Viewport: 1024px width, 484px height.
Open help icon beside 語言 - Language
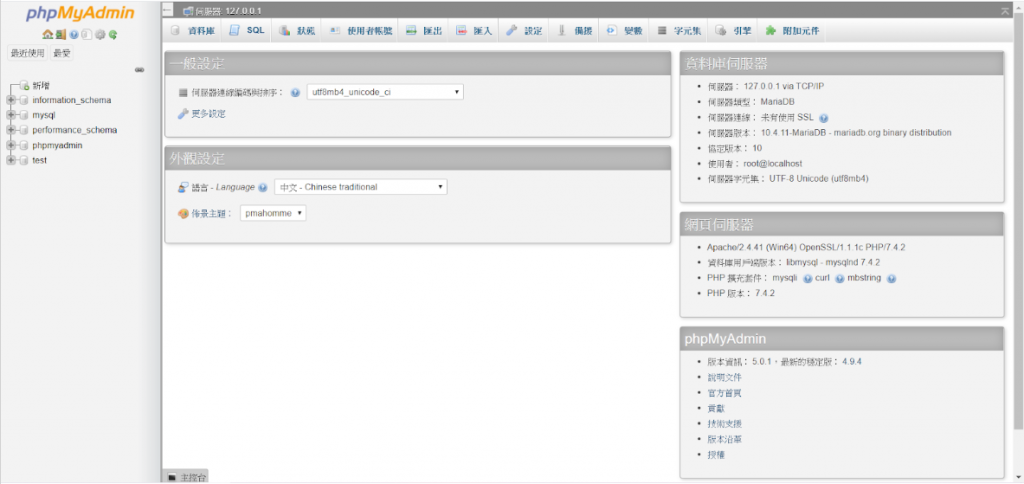tap(263, 187)
